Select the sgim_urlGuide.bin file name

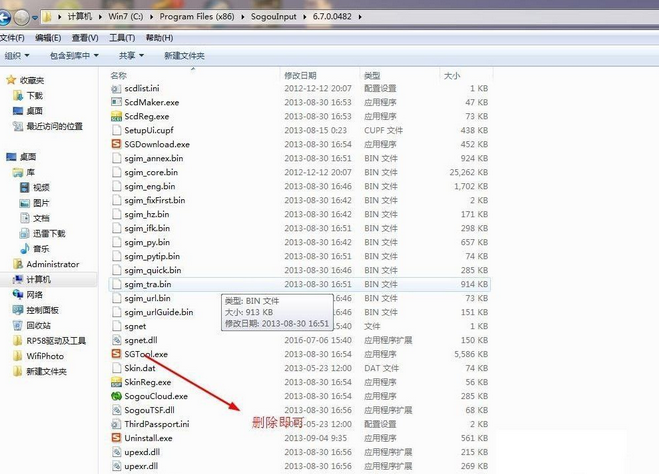coord(158,312)
